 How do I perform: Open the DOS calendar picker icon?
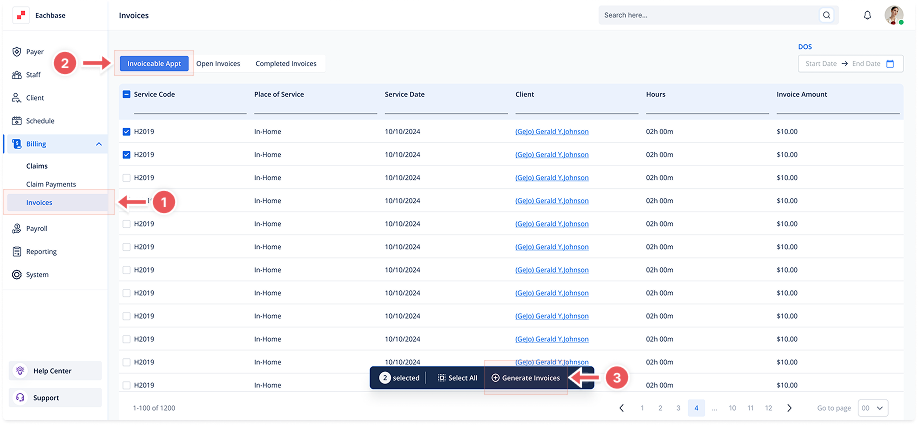pos(890,64)
